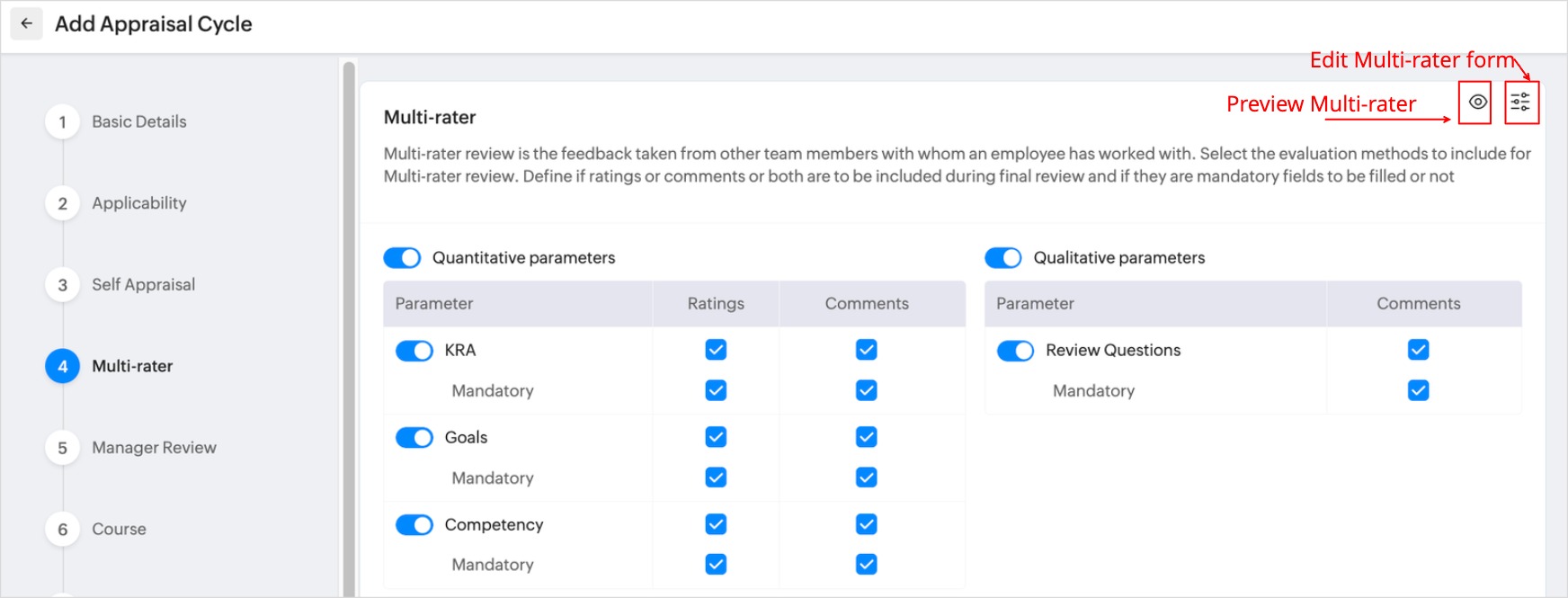The height and width of the screenshot is (598, 1568).
Task: Click the Multi-rater section heading
Action: 430,117
